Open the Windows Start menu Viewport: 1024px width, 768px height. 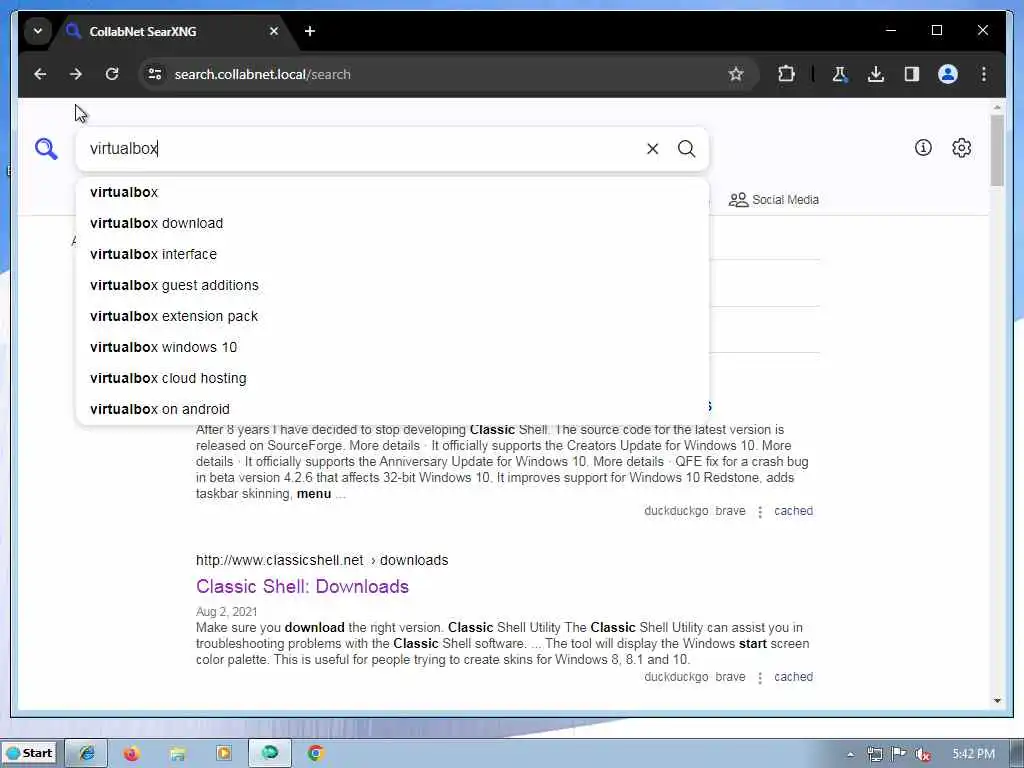[x=29, y=753]
